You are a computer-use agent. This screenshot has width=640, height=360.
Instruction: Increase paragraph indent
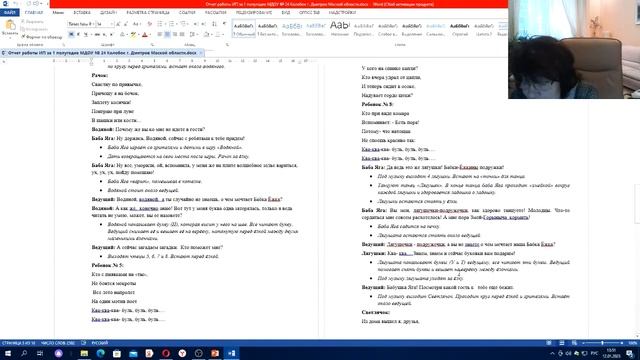pos(204,24)
